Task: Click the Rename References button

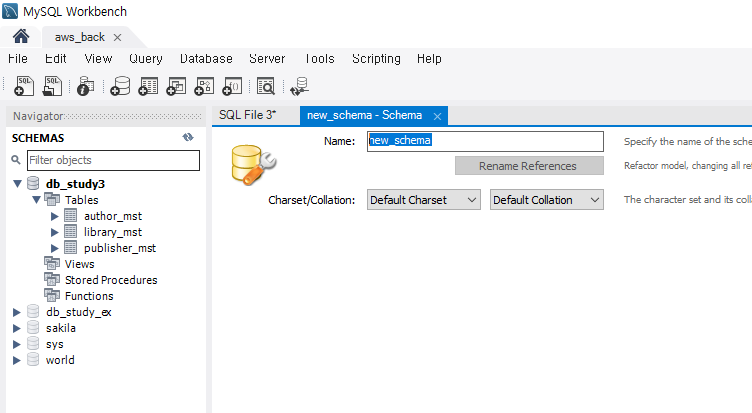Action: (529, 166)
